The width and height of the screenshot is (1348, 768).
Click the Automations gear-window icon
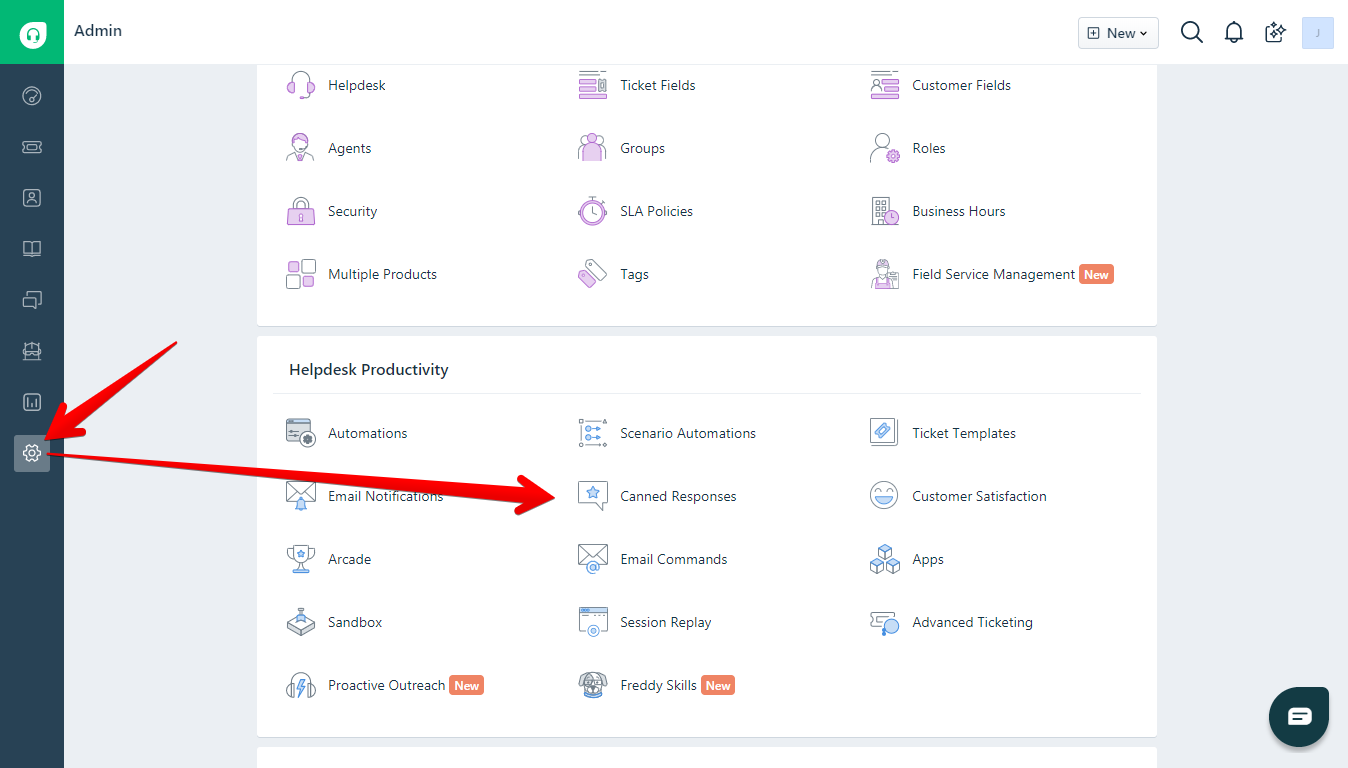coord(301,433)
